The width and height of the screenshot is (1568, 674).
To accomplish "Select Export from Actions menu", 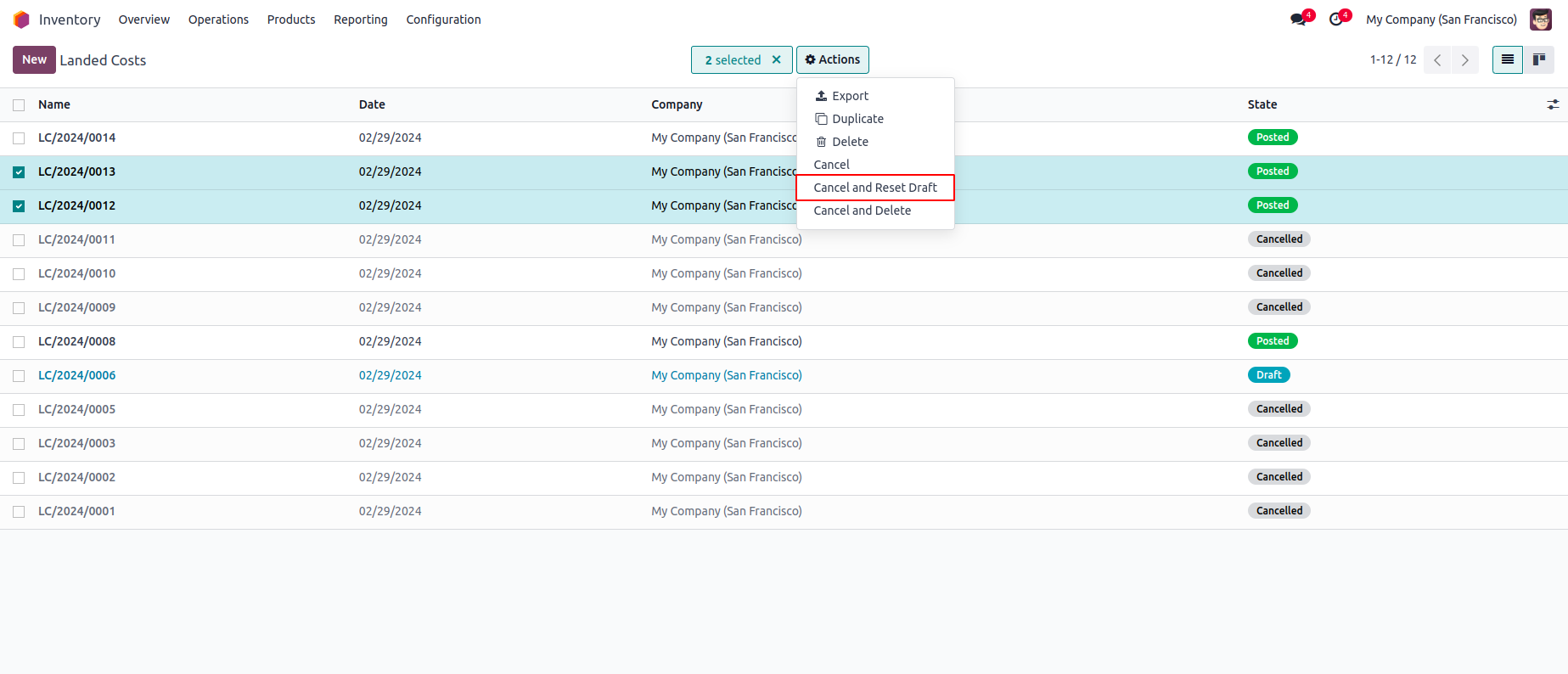I will coord(850,96).
